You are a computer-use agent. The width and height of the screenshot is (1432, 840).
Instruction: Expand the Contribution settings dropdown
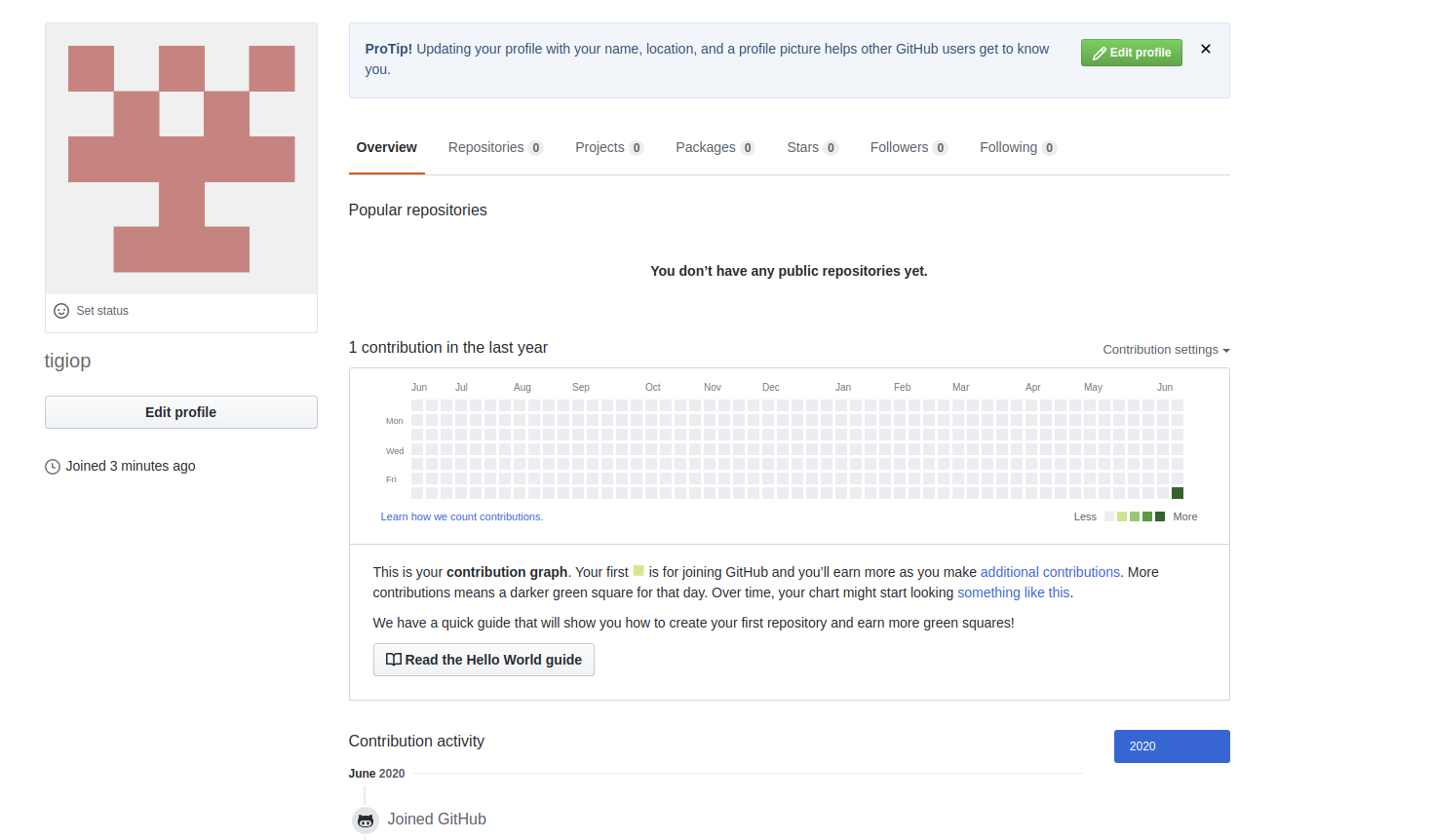[1166, 350]
